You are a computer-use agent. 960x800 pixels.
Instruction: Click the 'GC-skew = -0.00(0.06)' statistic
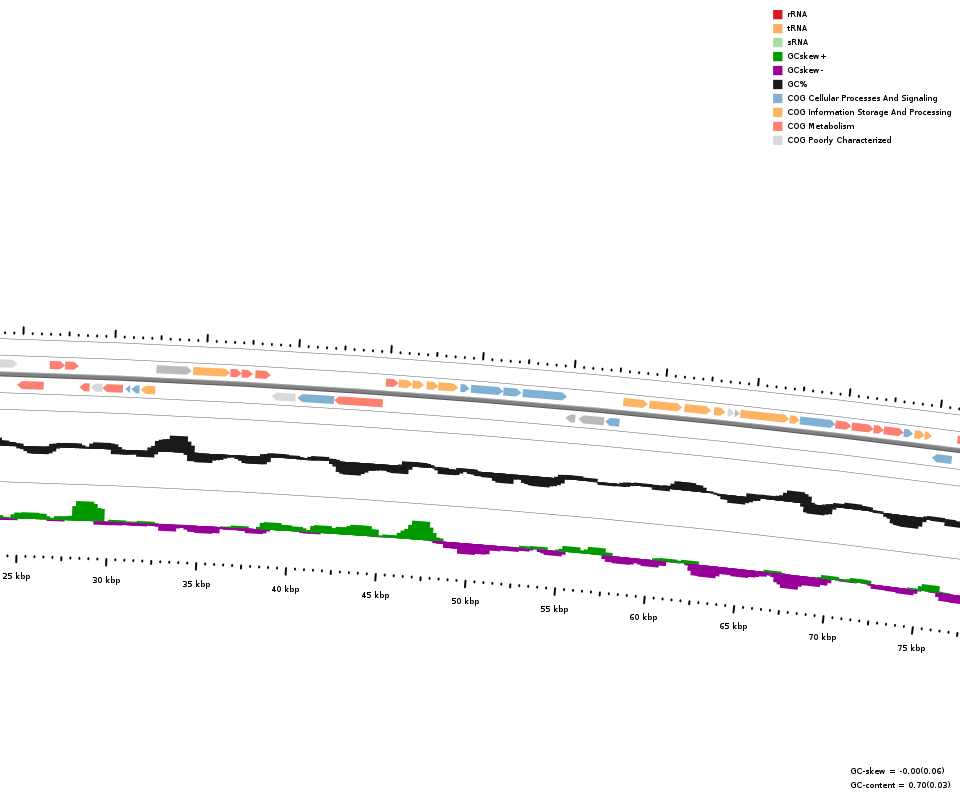(x=898, y=771)
